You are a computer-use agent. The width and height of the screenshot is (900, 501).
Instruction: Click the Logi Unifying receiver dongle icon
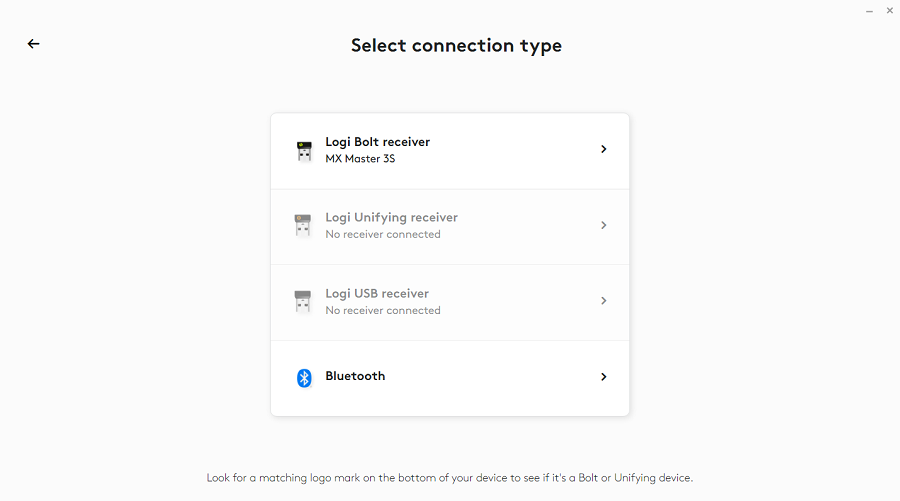pyautogui.click(x=303, y=226)
